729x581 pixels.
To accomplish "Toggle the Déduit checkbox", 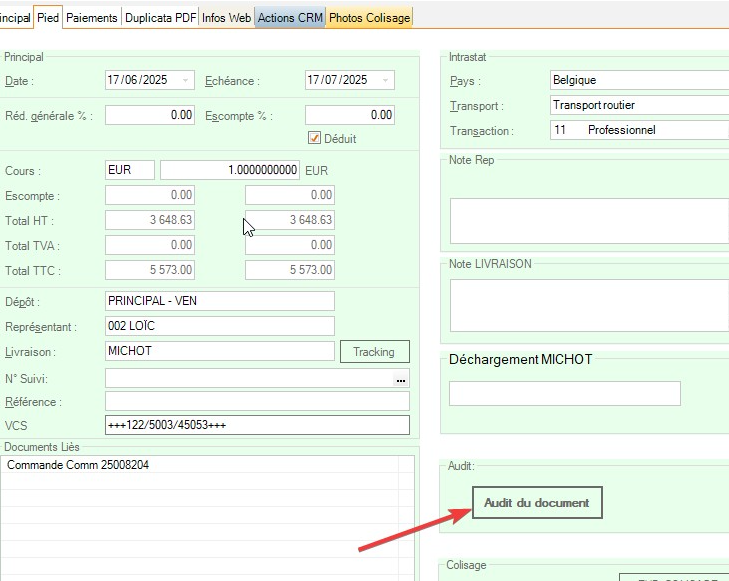I will pyautogui.click(x=314, y=139).
